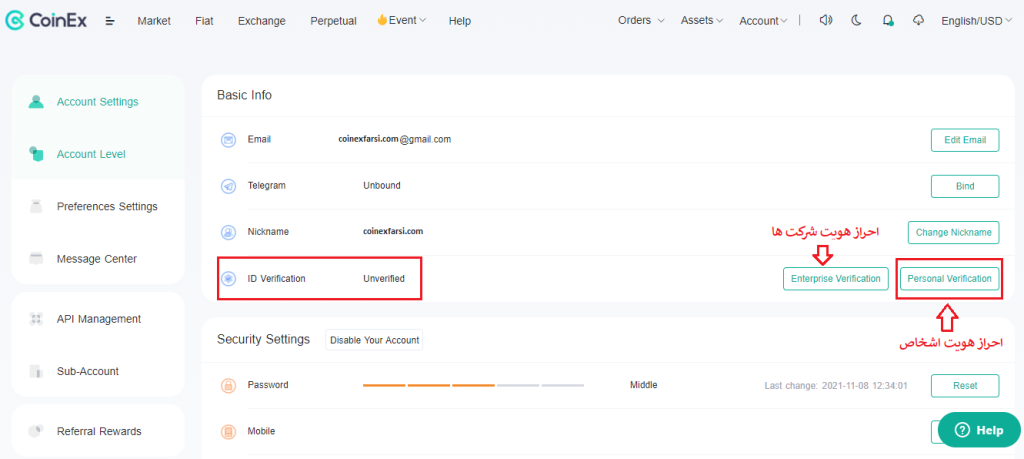
Task: Click the Change Nickname button
Action: (x=953, y=232)
